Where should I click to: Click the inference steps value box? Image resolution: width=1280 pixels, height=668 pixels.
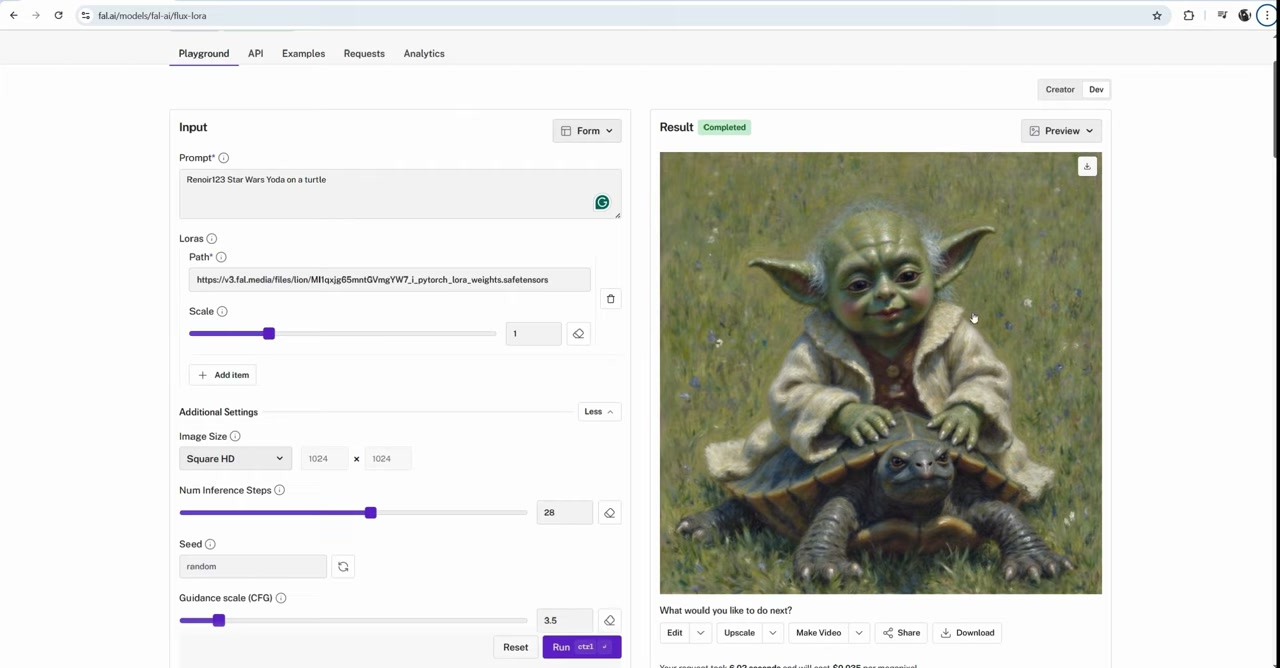564,513
